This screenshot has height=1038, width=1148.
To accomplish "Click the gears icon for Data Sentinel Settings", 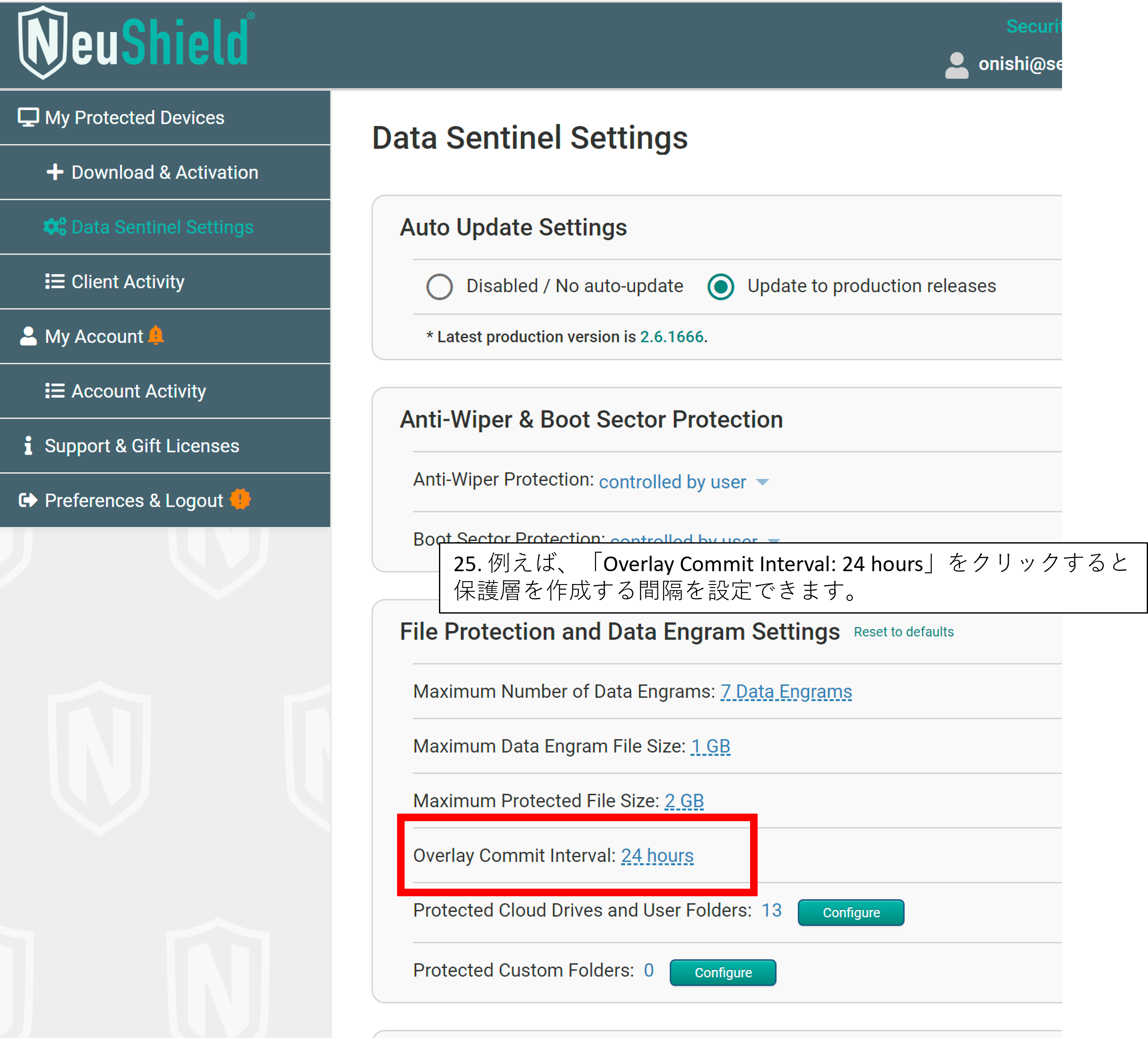I will (55, 227).
